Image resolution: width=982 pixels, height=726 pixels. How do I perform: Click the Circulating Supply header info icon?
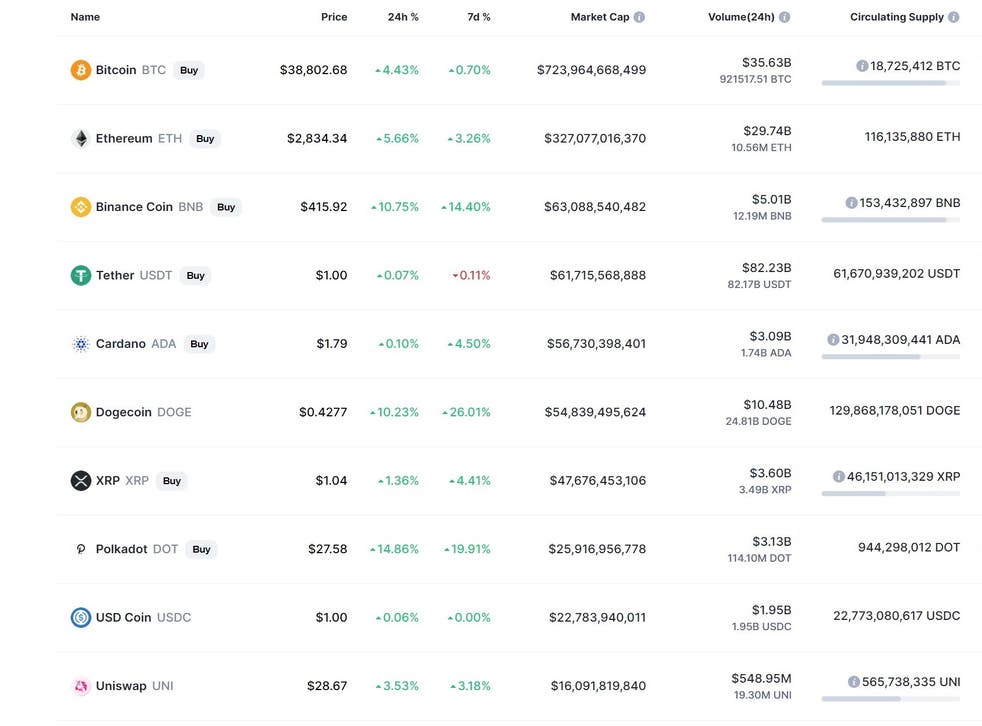click(953, 17)
